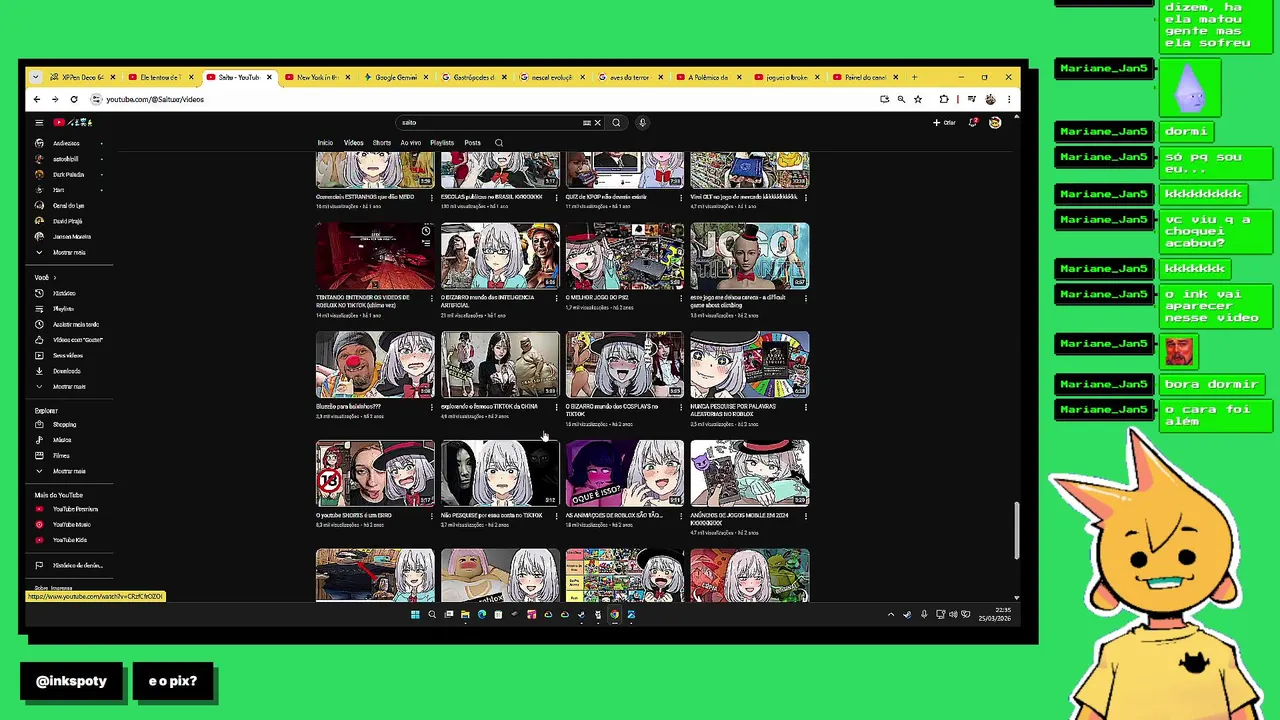The height and width of the screenshot is (720, 1280).
Task: Open the notifications bell
Action: tap(973, 123)
